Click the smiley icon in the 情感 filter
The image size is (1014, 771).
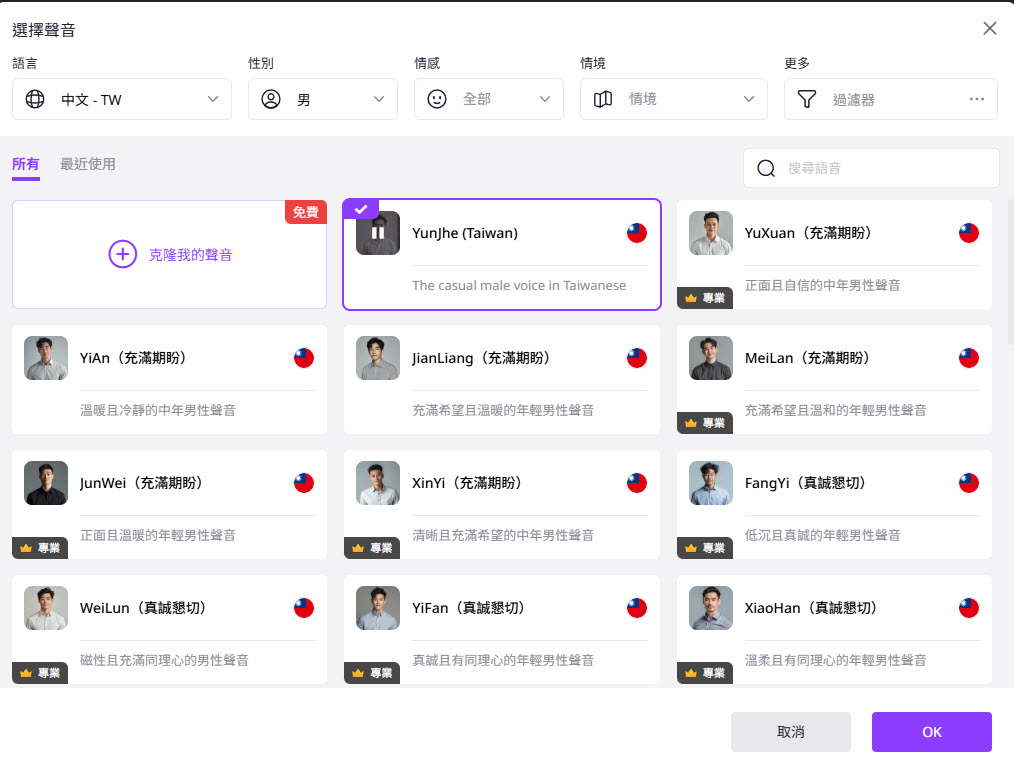[x=436, y=99]
